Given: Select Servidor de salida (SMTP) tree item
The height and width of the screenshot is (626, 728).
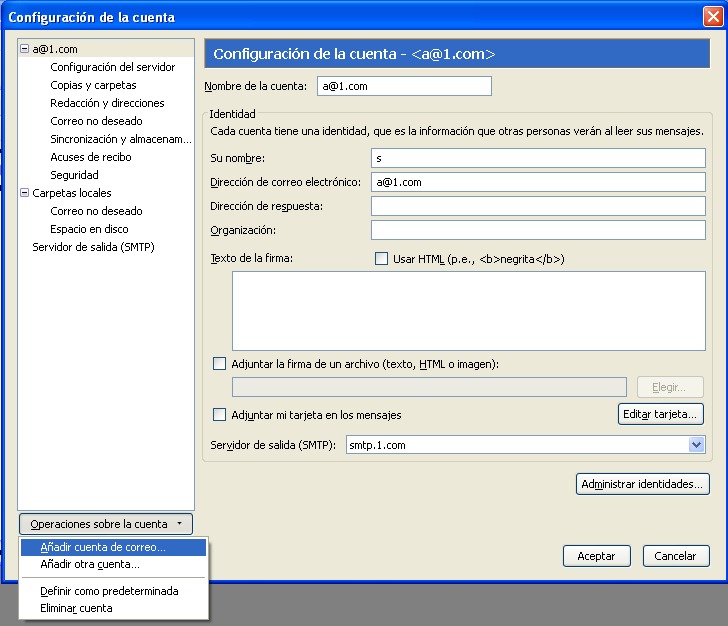Looking at the screenshot, I should [93, 247].
